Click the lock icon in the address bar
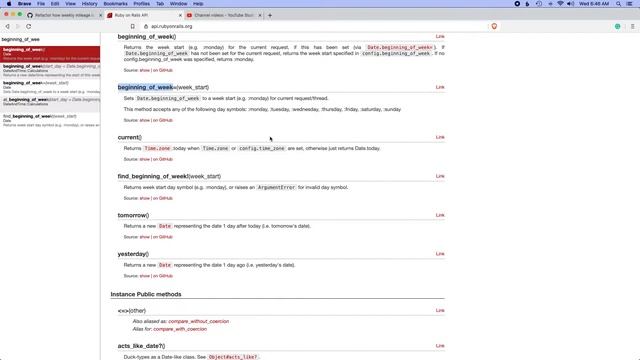640x360 pixels. (x=146, y=26)
